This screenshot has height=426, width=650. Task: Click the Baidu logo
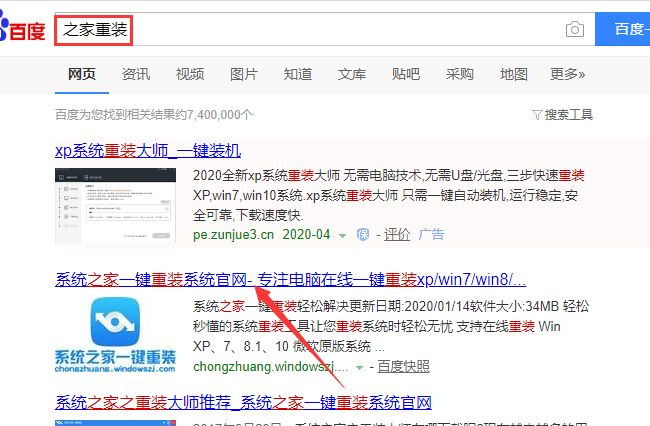pyautogui.click(x=23, y=28)
